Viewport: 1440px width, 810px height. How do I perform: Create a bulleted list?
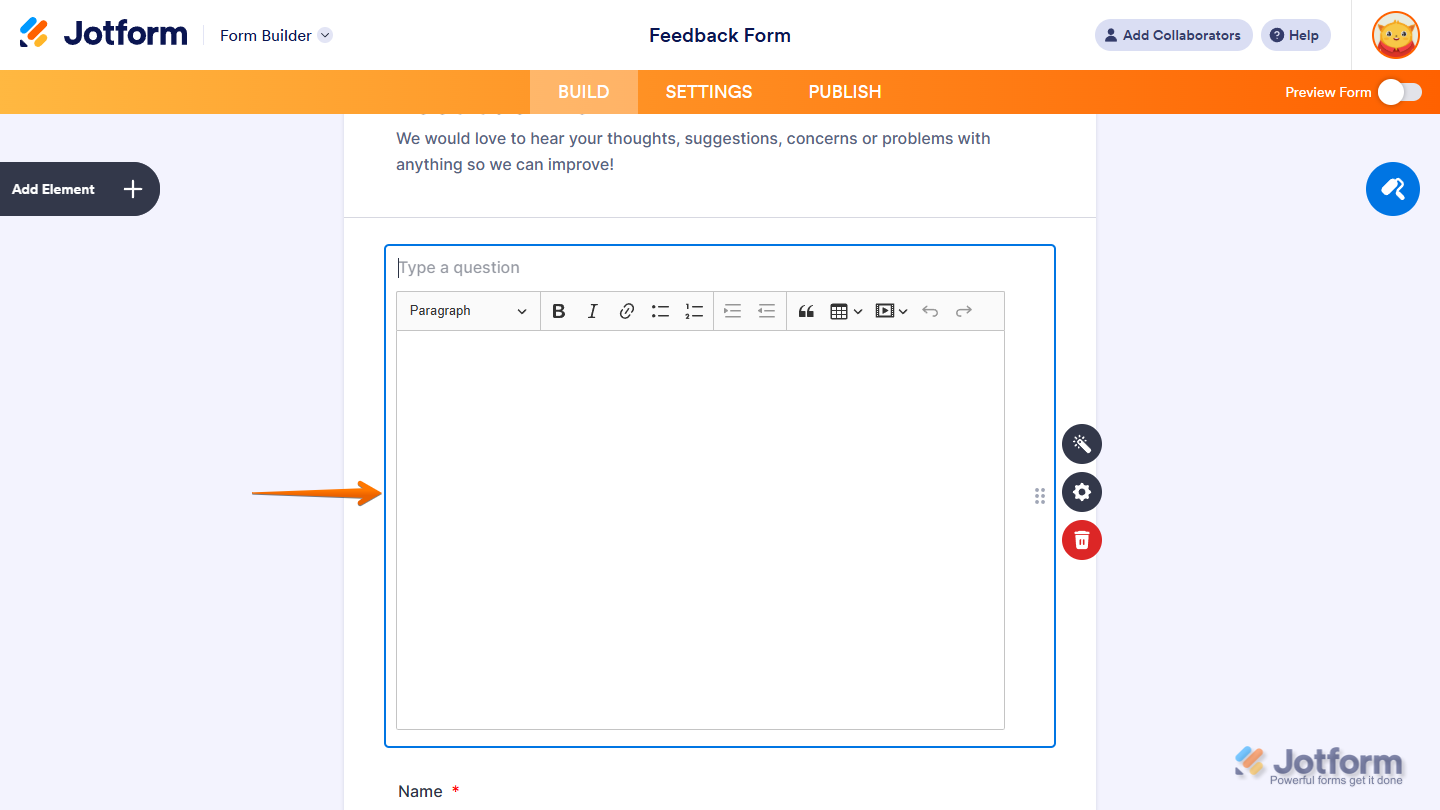660,311
